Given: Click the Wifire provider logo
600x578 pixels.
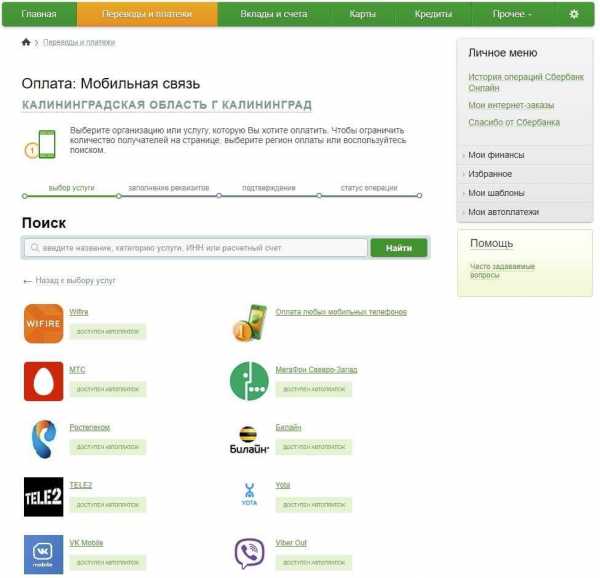Looking at the screenshot, I should [43, 323].
